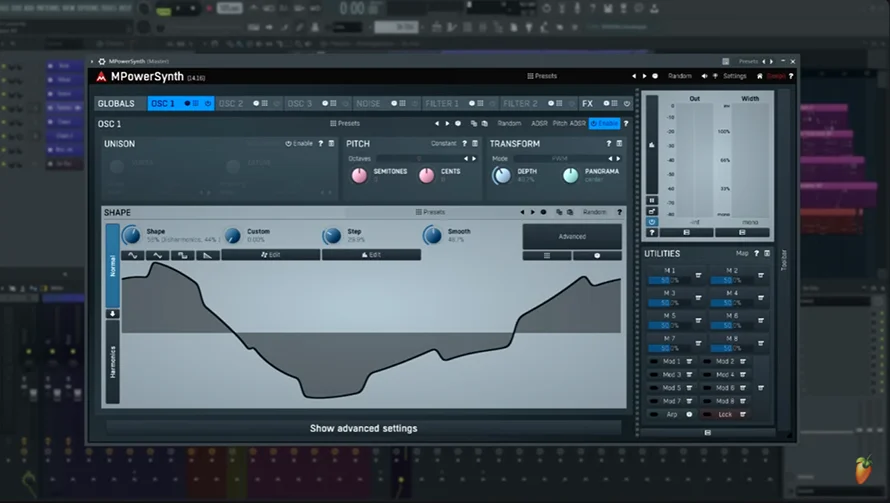Image resolution: width=890 pixels, height=503 pixels.
Task: Click the Pitch section menu icon
Action: (475, 144)
